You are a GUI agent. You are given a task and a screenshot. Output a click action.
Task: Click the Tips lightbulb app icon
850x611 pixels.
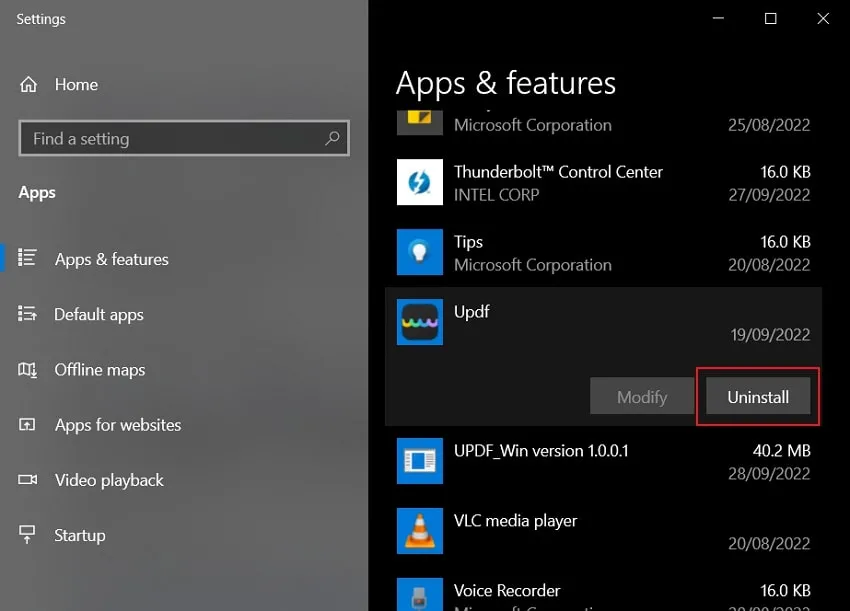pos(420,252)
